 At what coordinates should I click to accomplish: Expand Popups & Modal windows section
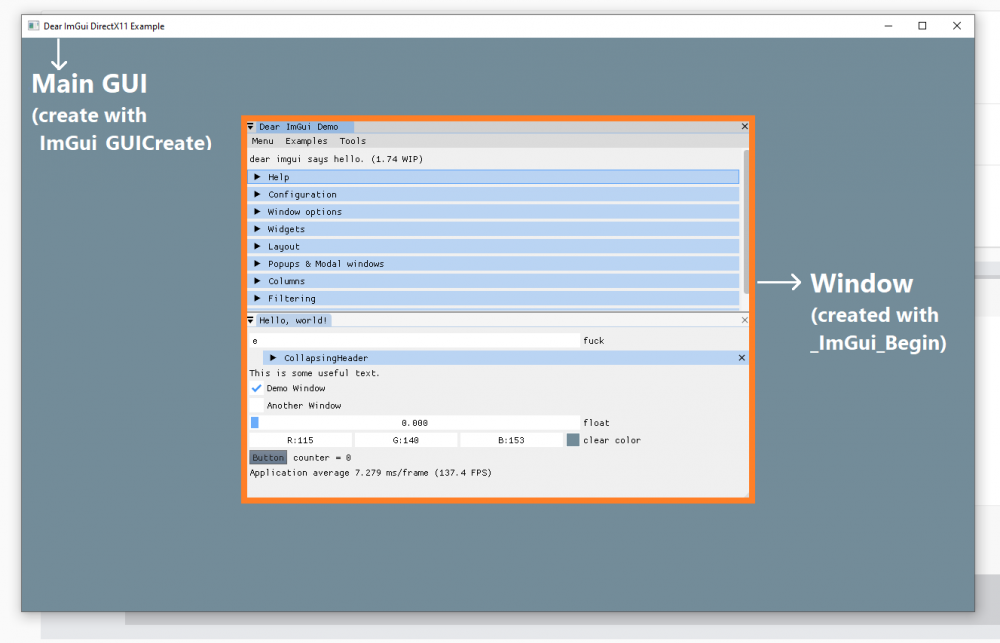493,263
